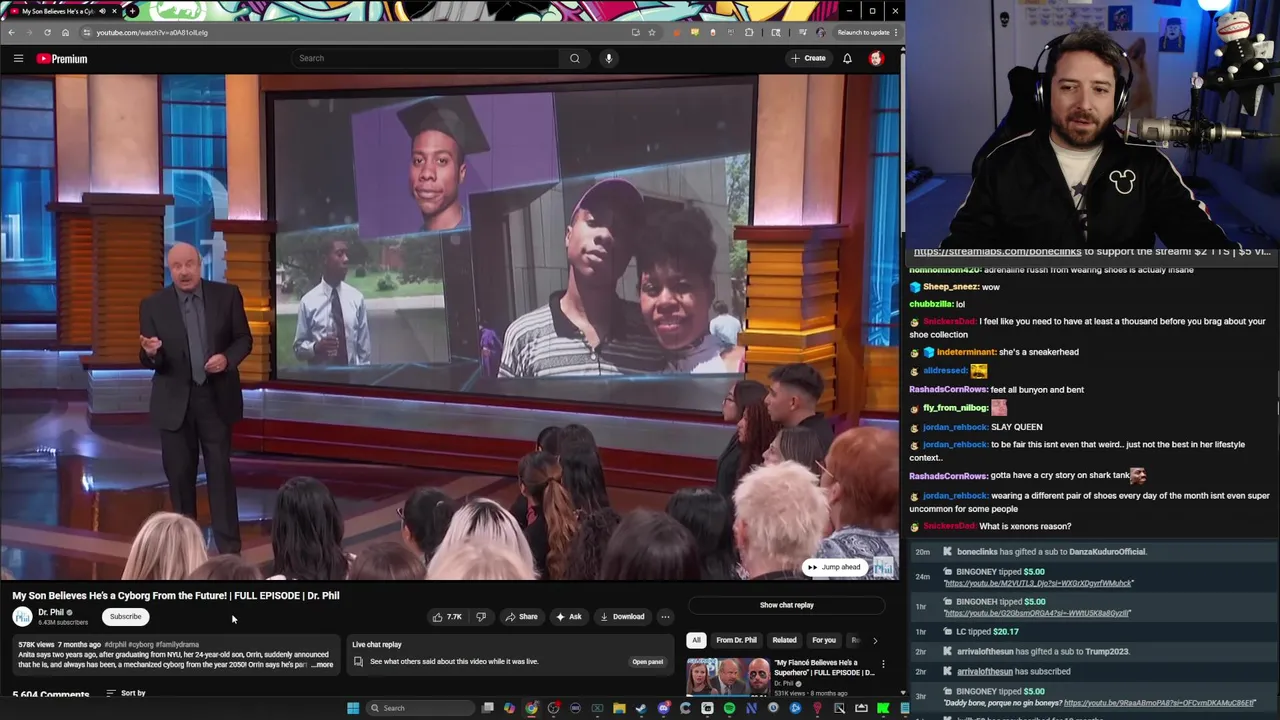Screen dimensions: 1280x720
Task: Click 'arrivalofthesun has subscribed' event
Action: click(1014, 672)
